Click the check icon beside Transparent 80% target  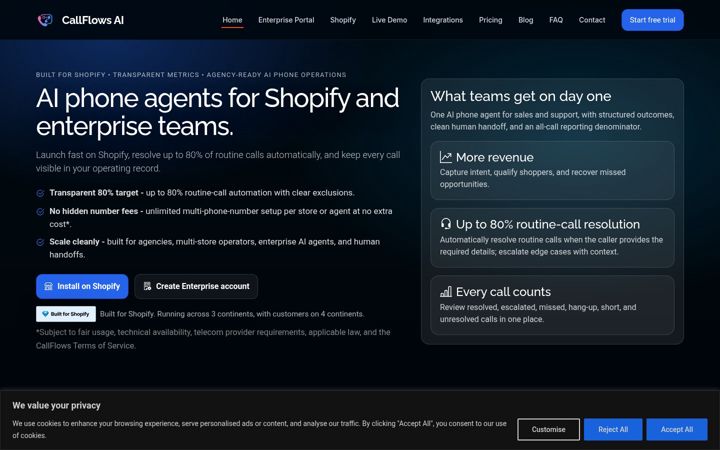(x=40, y=193)
